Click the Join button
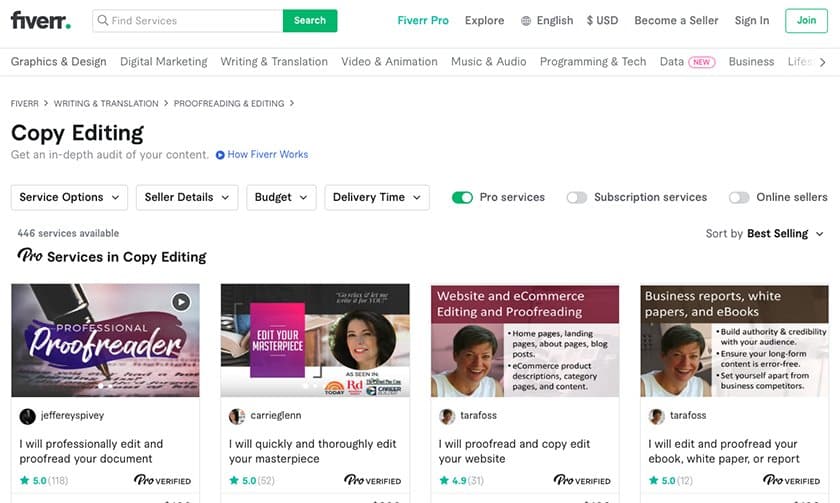This screenshot has height=503, width=840. point(806,20)
